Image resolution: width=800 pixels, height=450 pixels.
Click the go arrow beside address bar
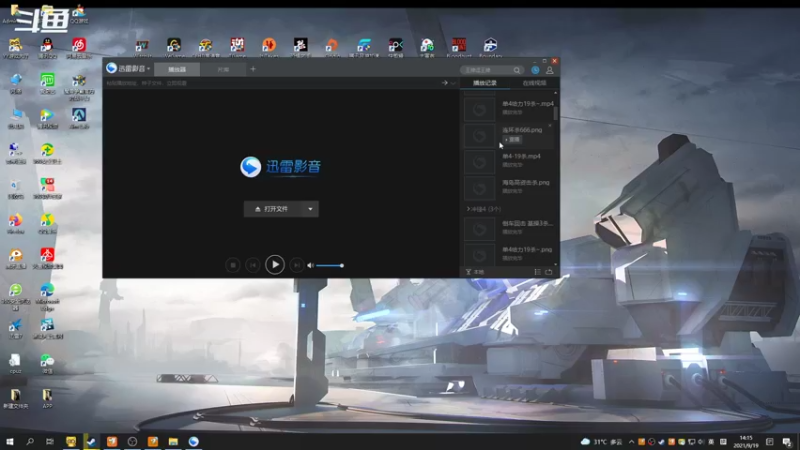(444, 83)
